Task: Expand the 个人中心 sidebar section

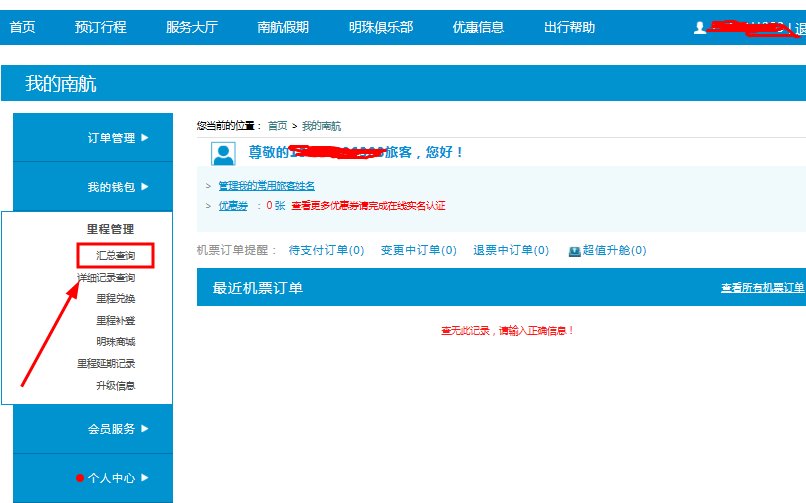Action: tap(93, 478)
